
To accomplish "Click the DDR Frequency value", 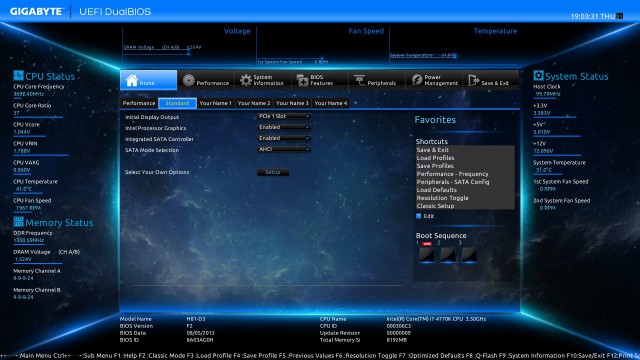I will (x=29, y=240).
